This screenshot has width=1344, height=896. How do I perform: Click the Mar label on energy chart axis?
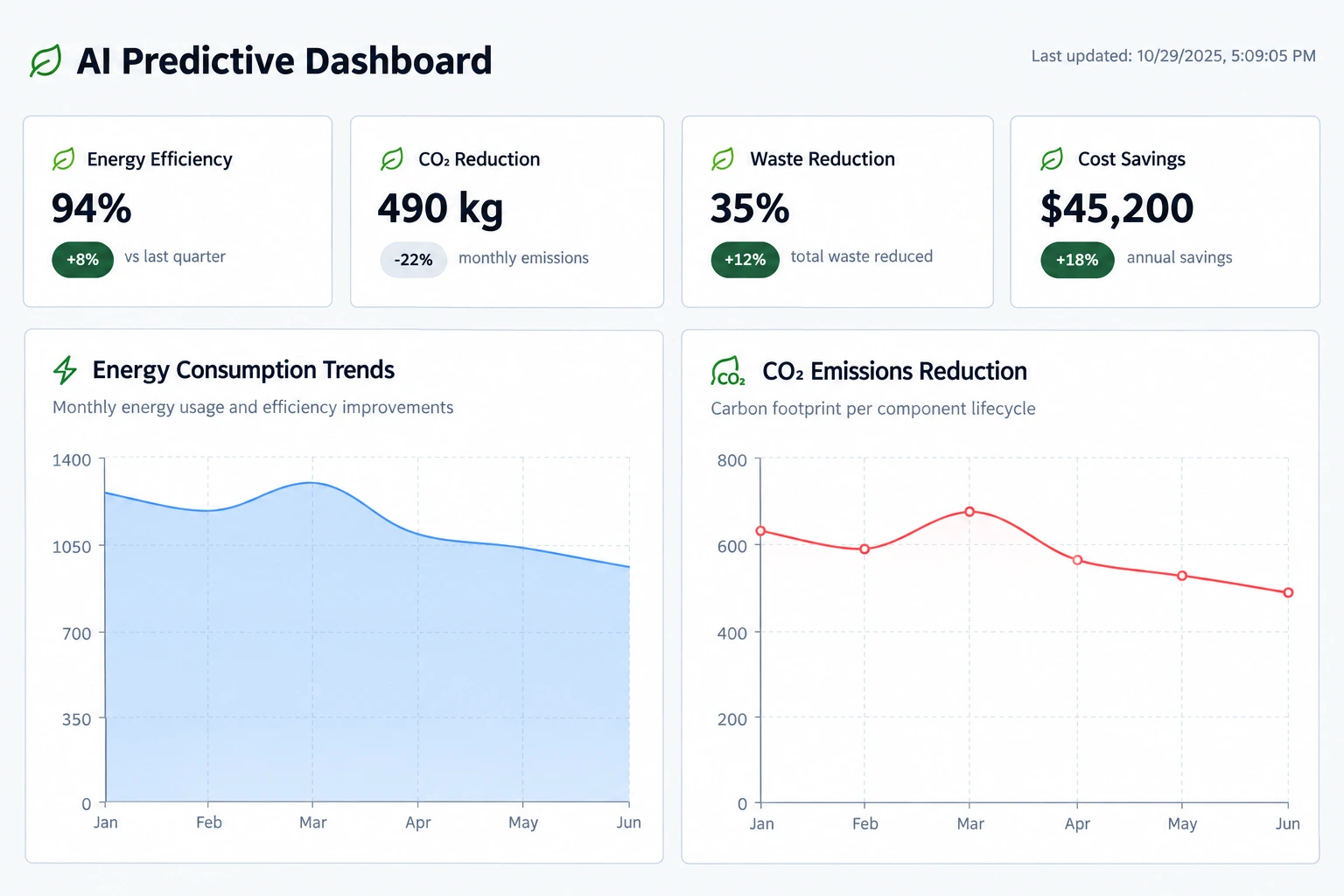(x=312, y=822)
